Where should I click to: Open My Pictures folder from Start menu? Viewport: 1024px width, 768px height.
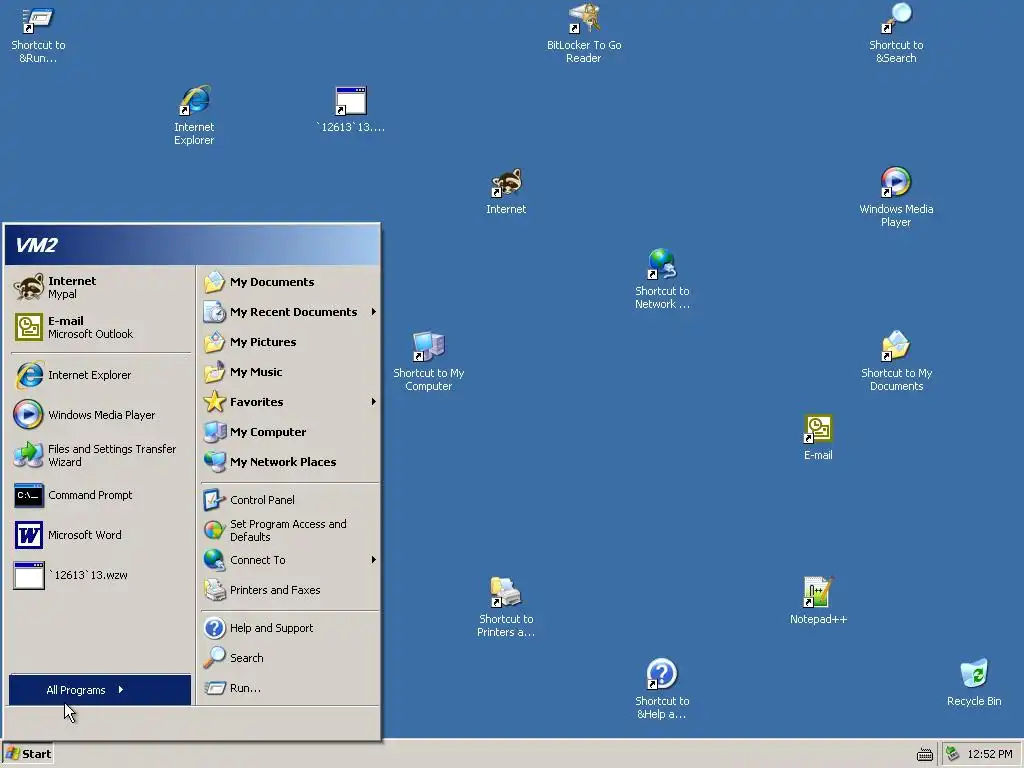290,342
